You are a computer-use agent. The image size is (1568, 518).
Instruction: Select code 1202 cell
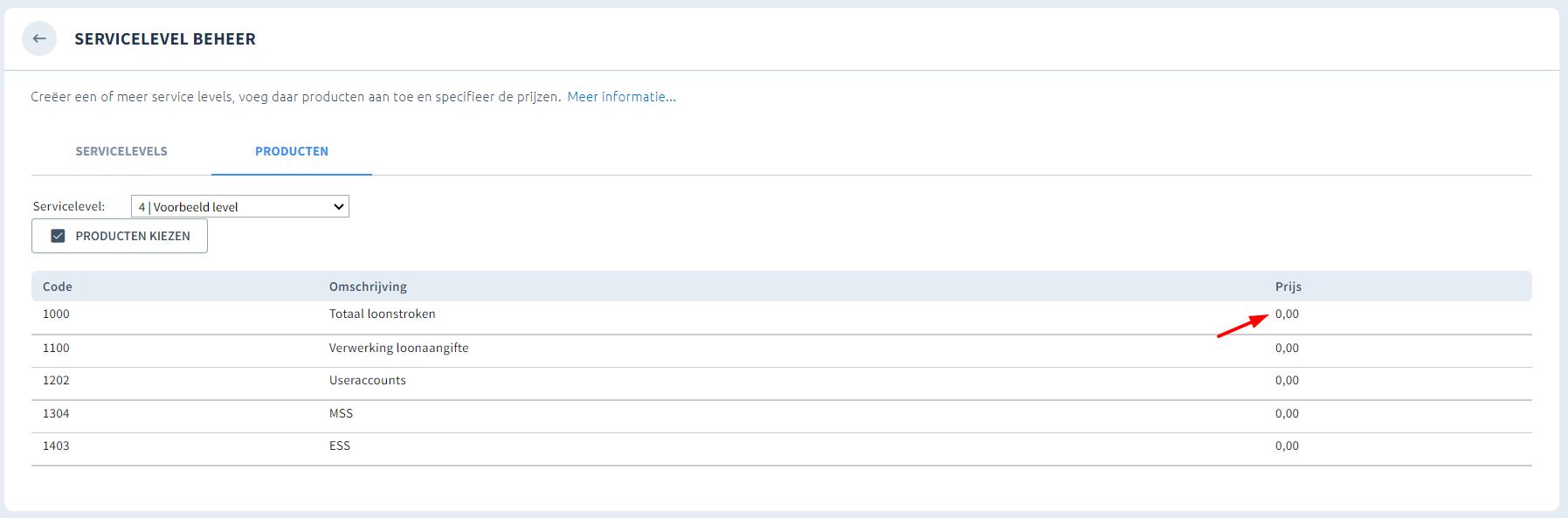coord(56,380)
